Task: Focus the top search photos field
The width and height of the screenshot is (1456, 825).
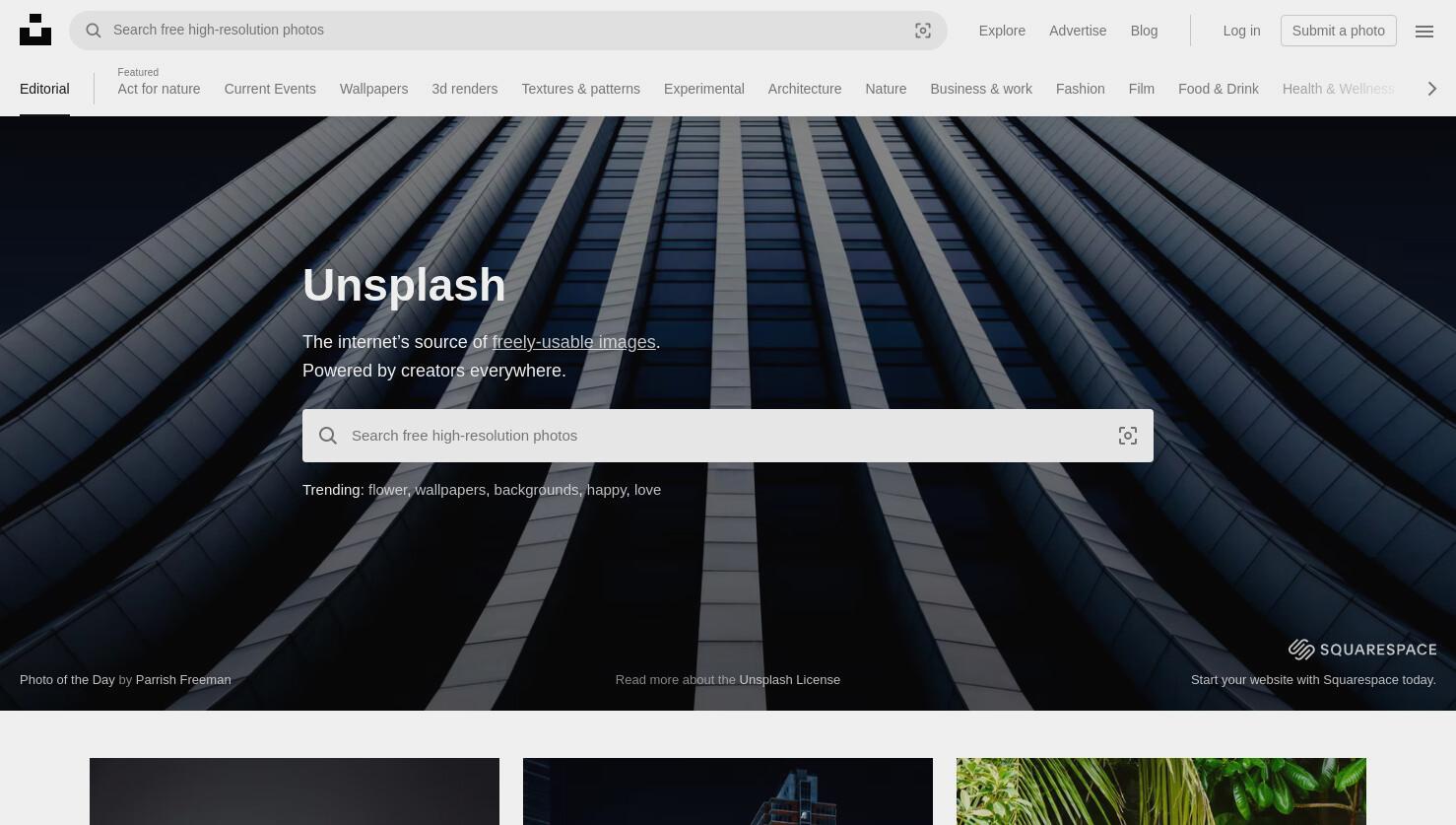Action: (x=507, y=31)
